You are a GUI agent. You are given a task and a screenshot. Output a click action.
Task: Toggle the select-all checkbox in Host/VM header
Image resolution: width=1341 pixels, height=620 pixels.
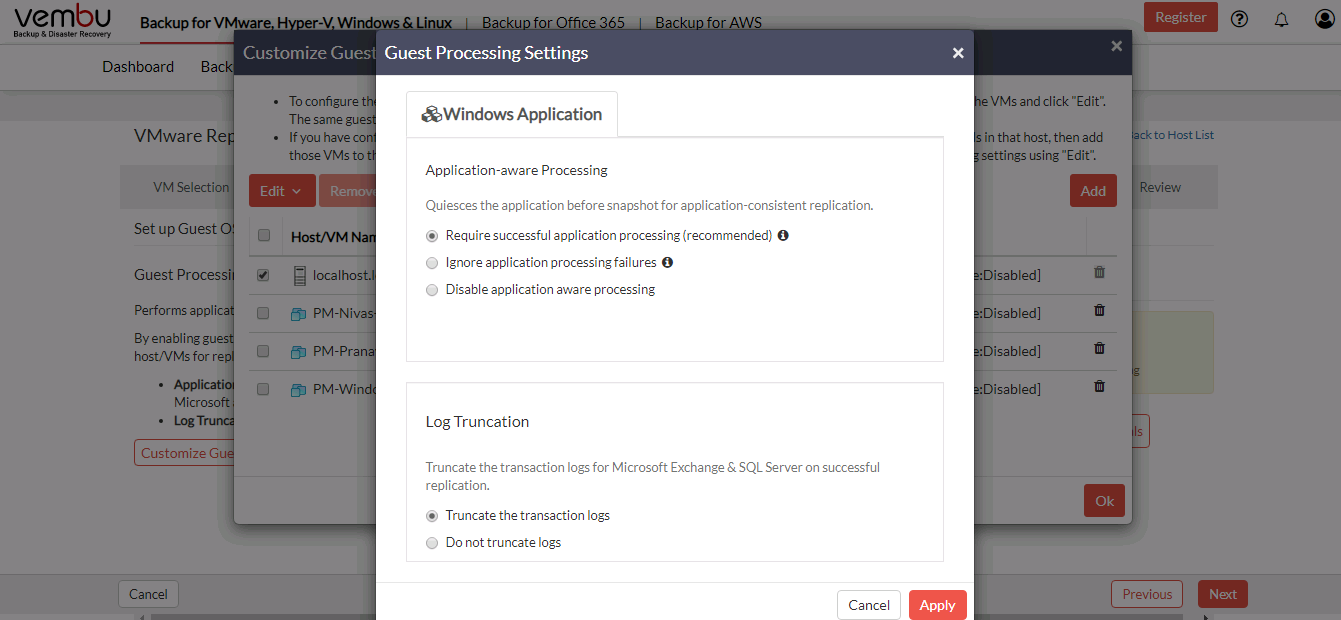pos(264,236)
